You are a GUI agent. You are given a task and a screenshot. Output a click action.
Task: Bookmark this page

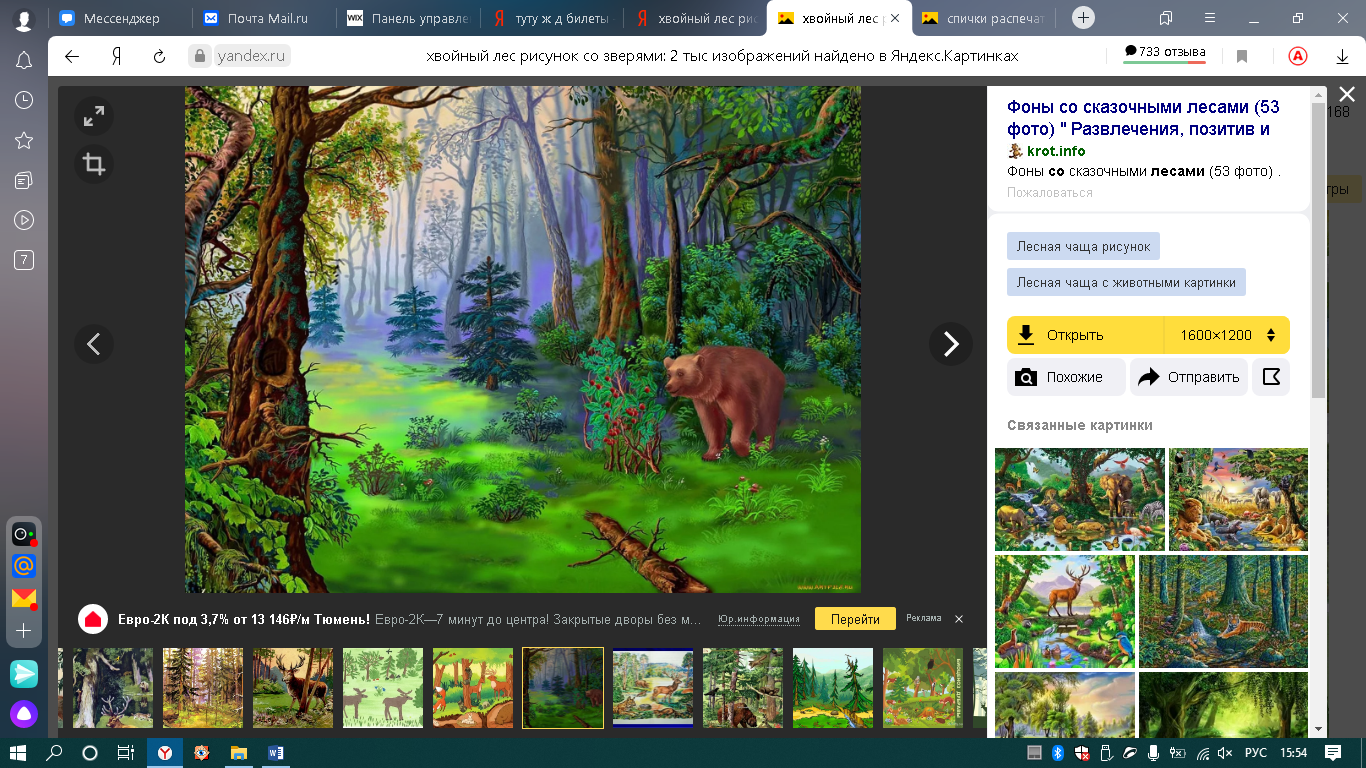coord(1242,57)
